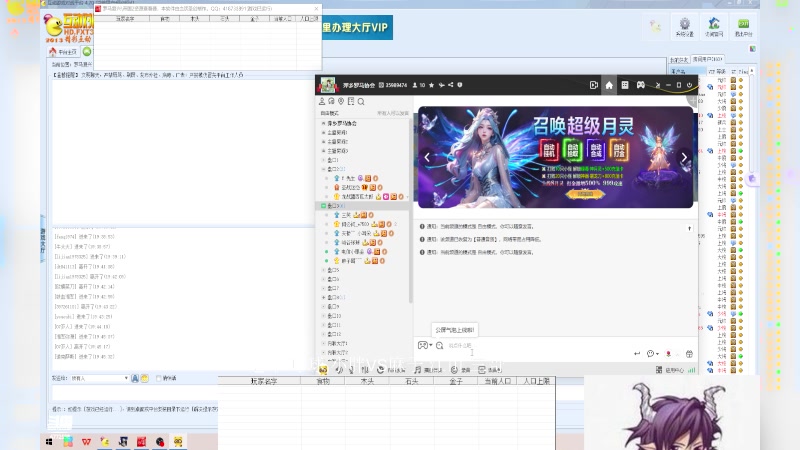Click the location pin icon above the channel tree

click(341, 102)
